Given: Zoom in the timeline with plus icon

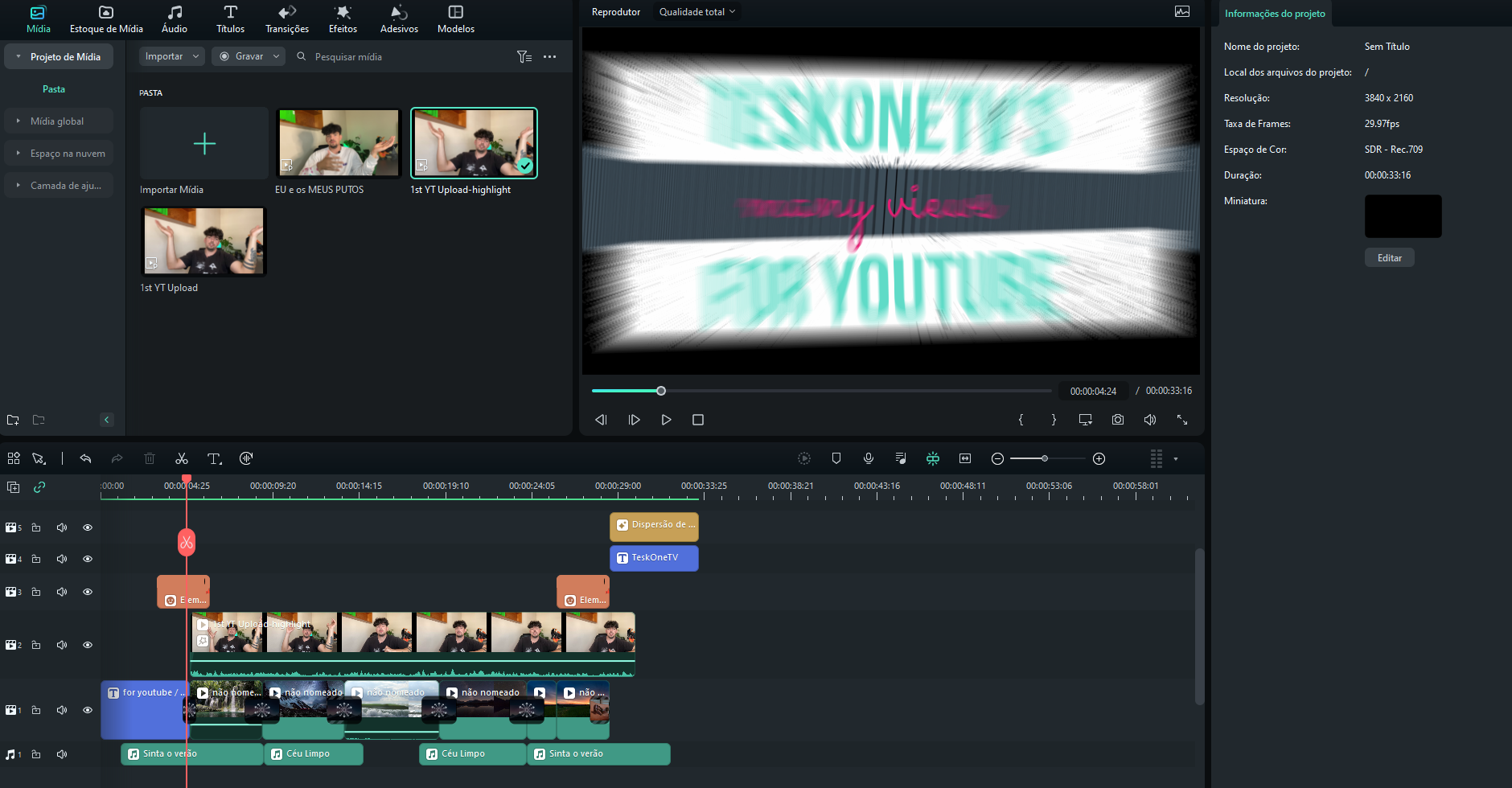Looking at the screenshot, I should pyautogui.click(x=1099, y=458).
